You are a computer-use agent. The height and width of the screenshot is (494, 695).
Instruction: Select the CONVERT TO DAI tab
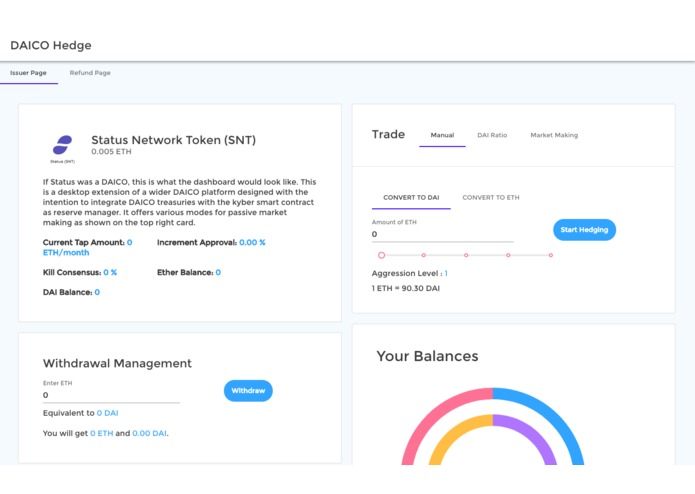(411, 198)
